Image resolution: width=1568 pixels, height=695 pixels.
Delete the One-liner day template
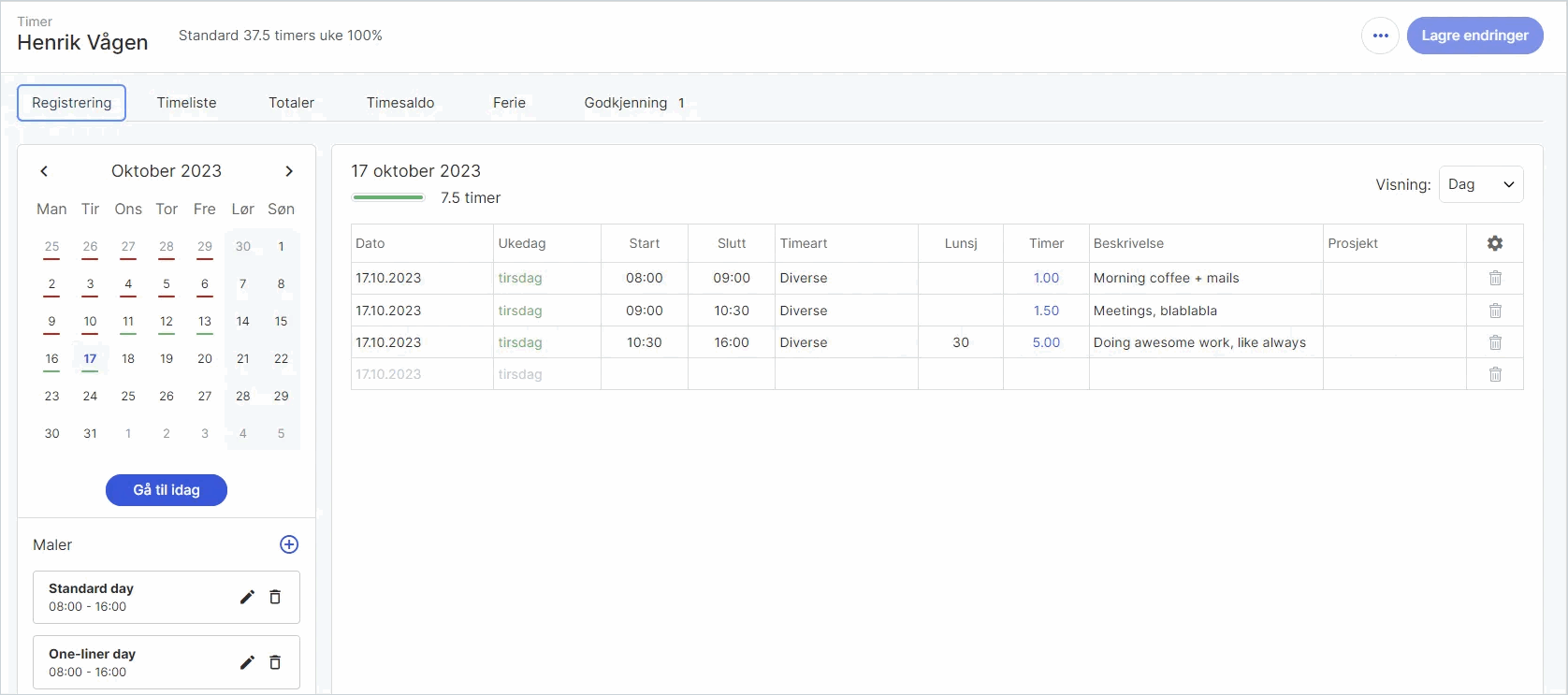275,662
